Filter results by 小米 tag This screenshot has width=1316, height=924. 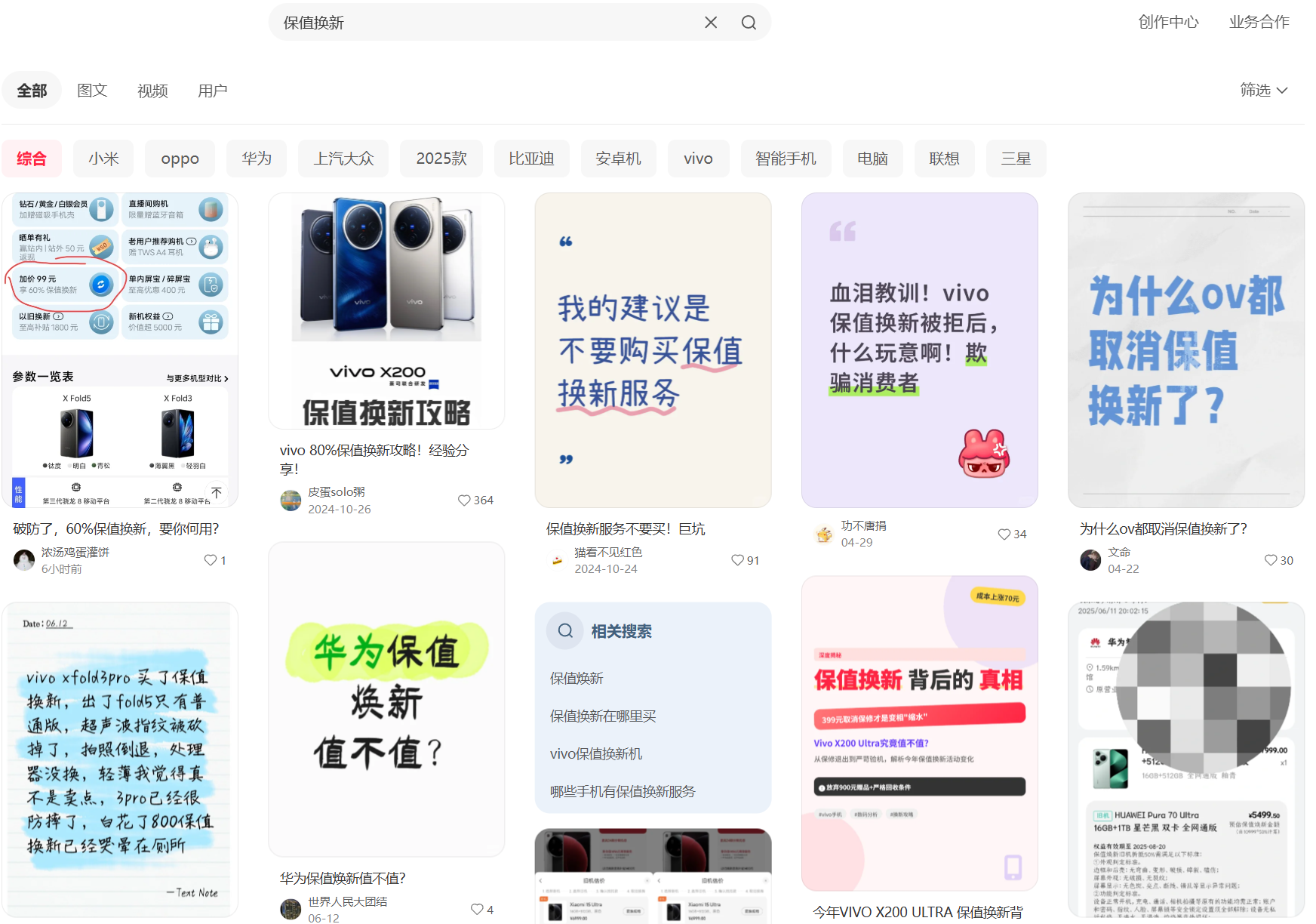(103, 159)
